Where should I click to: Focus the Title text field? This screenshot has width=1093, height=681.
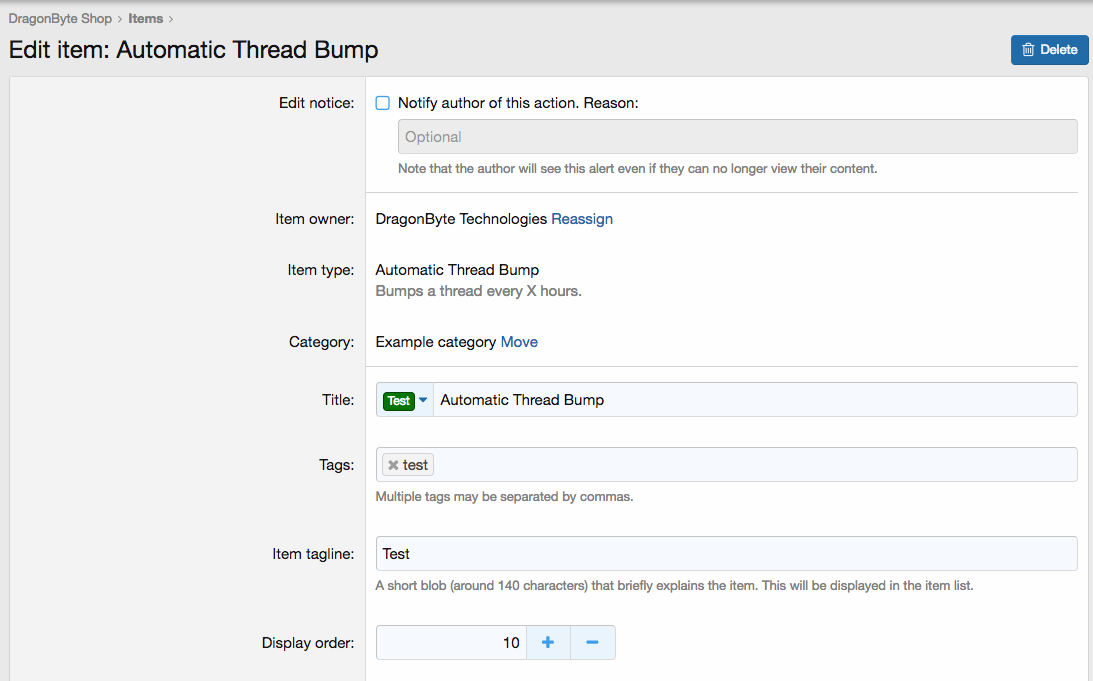pos(750,400)
